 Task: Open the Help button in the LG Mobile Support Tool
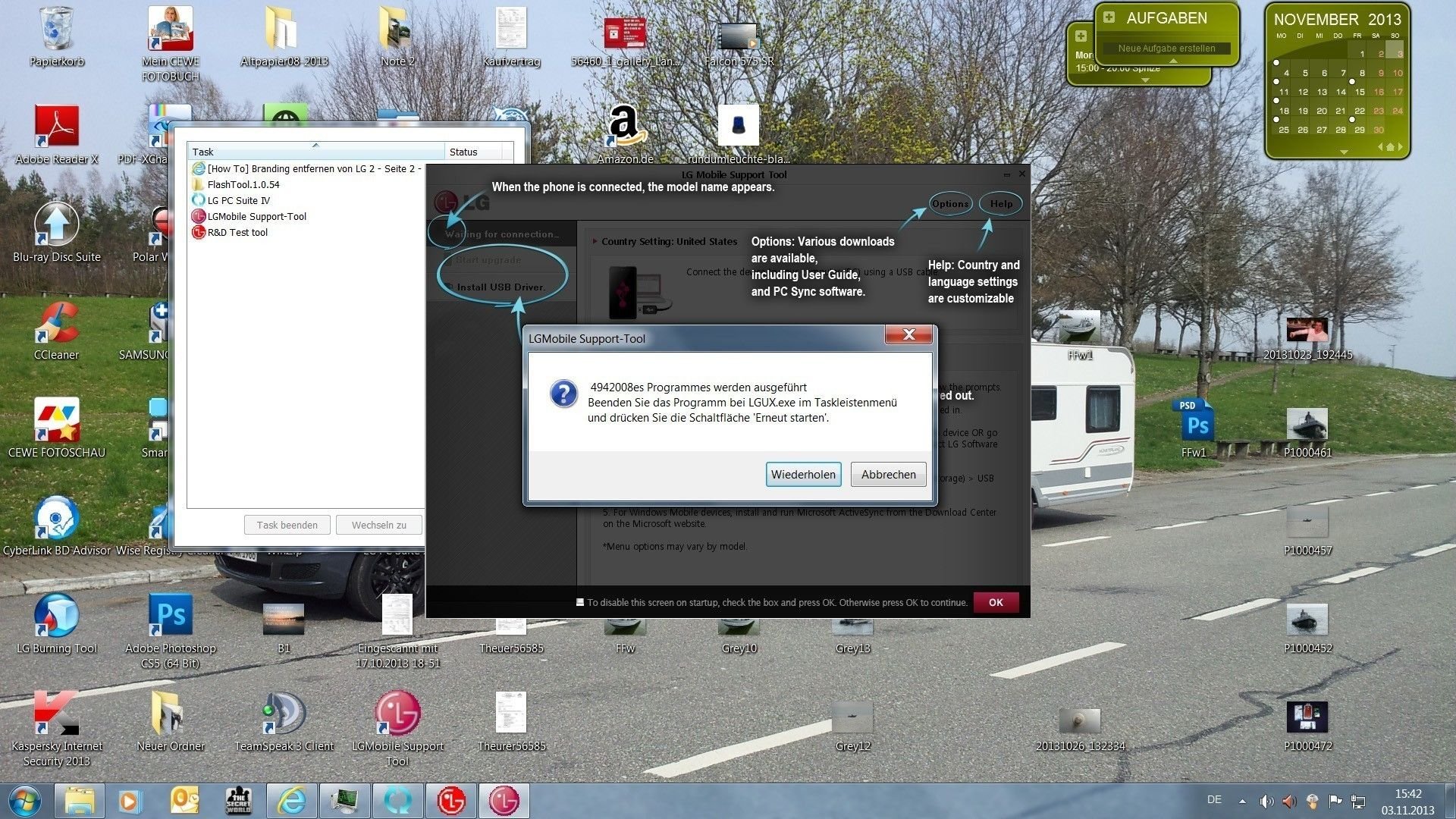[x=1001, y=203]
